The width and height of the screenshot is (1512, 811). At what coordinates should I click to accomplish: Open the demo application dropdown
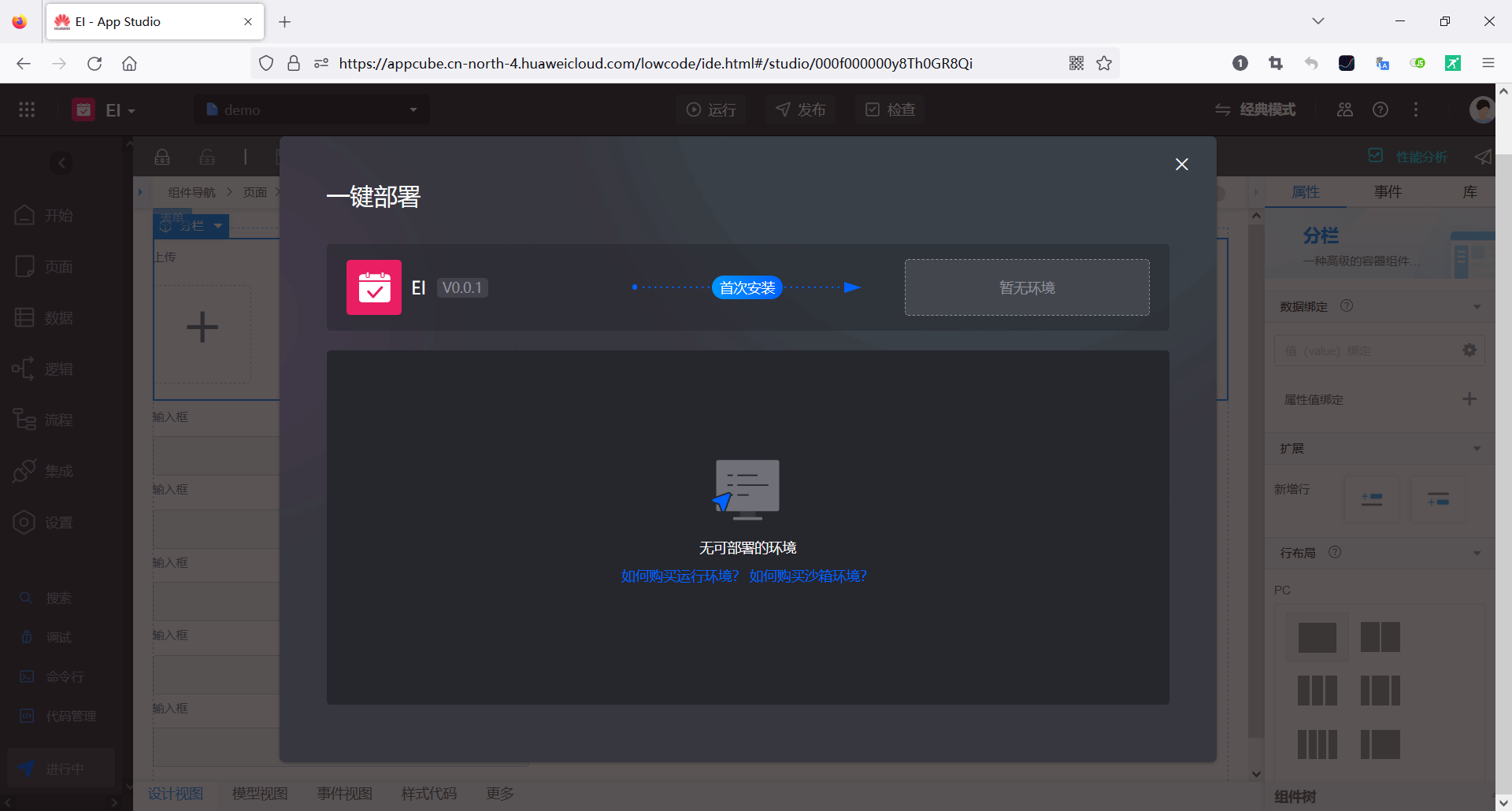(311, 109)
